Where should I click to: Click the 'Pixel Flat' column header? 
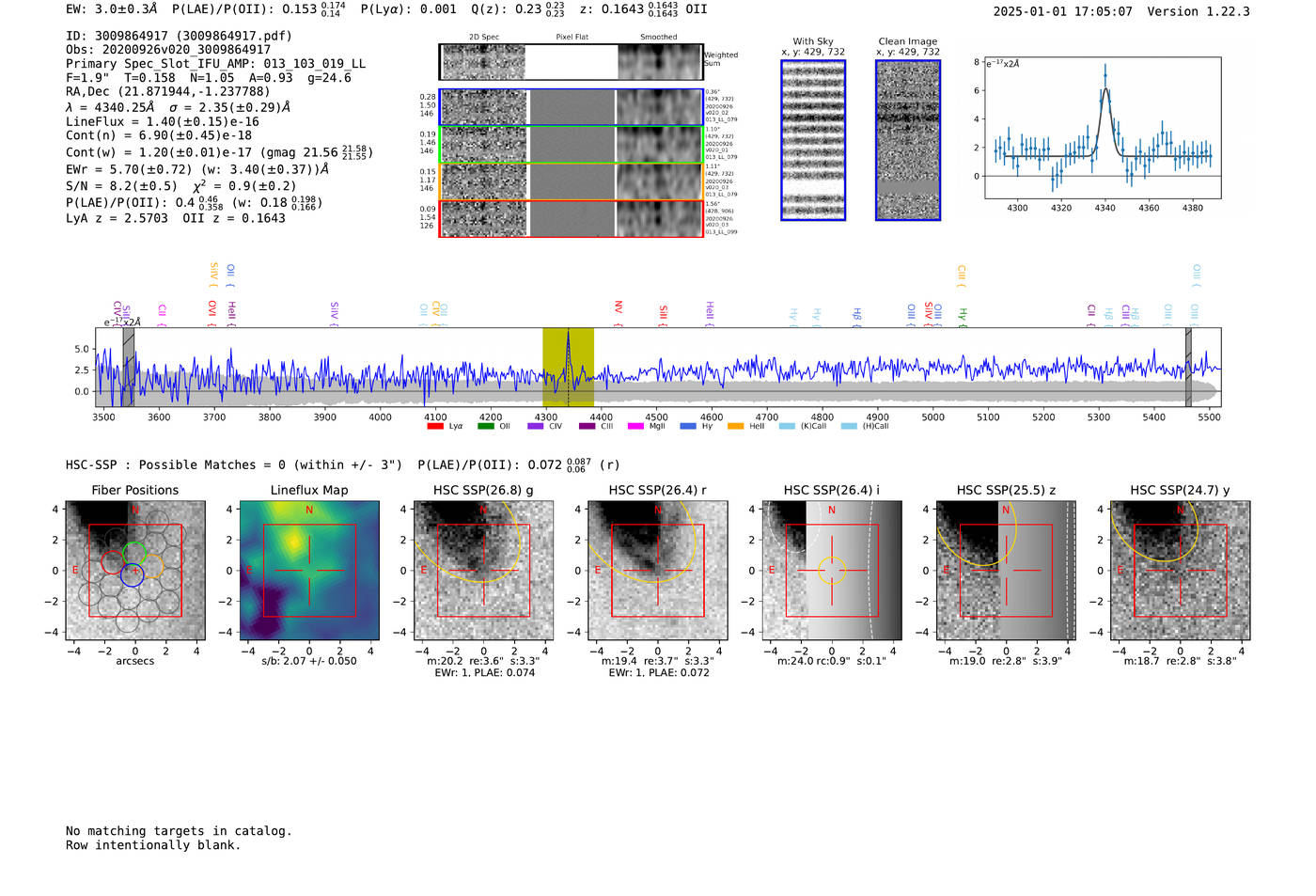click(x=572, y=38)
